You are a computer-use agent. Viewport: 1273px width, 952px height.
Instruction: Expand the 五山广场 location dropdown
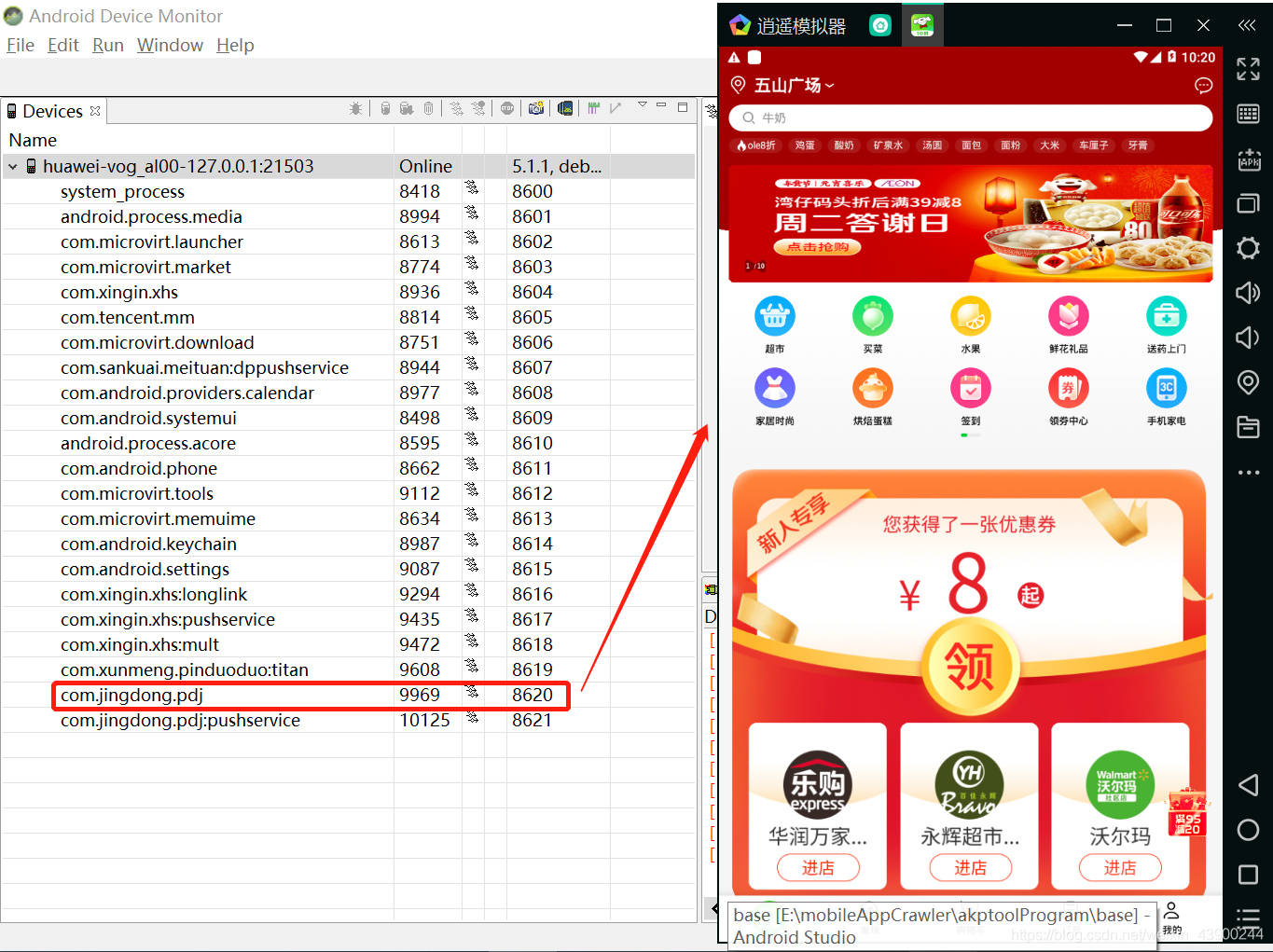[794, 86]
